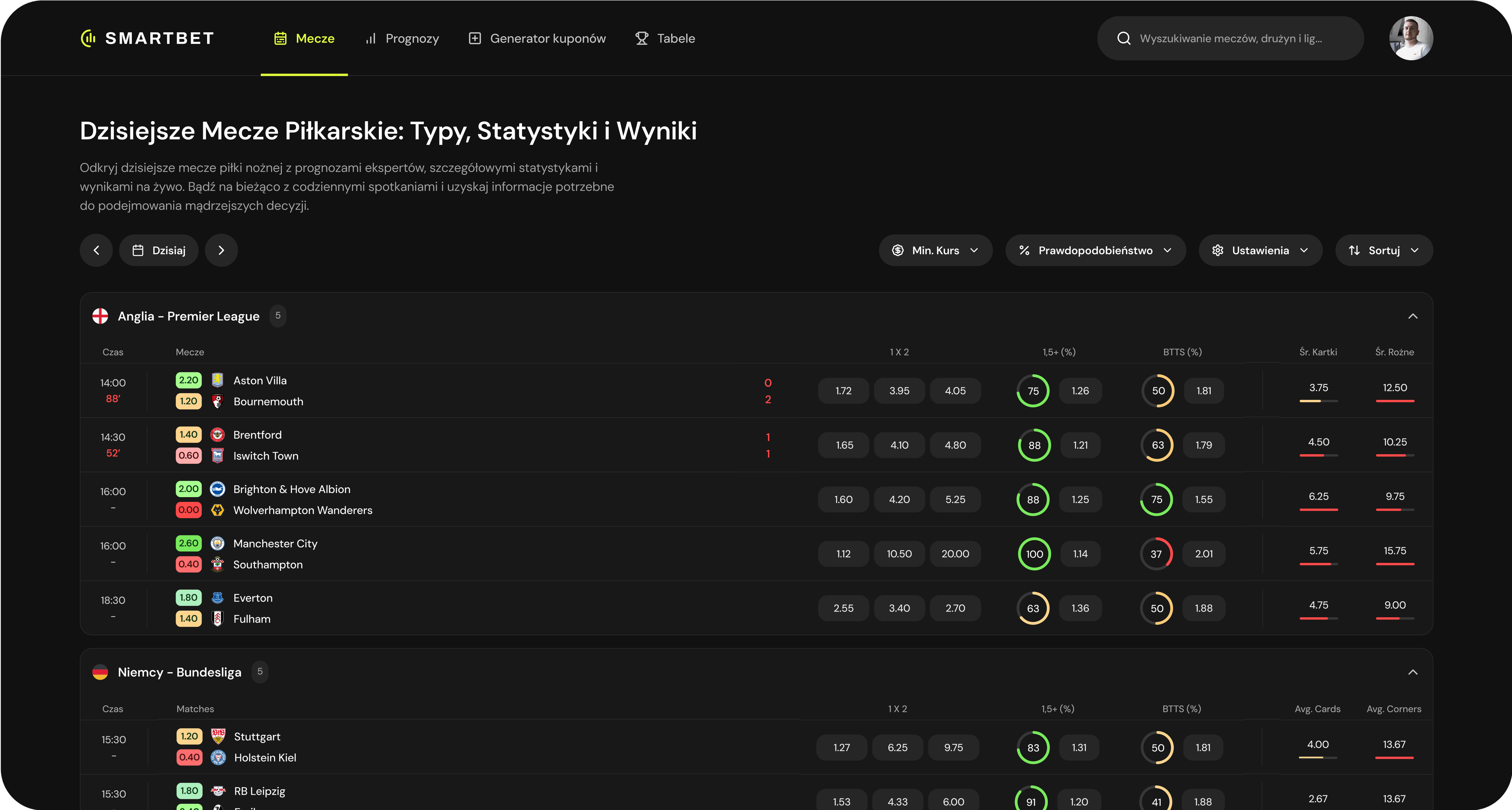Click the Stuttgart team name
The width and height of the screenshot is (1512, 810).
coord(257,737)
